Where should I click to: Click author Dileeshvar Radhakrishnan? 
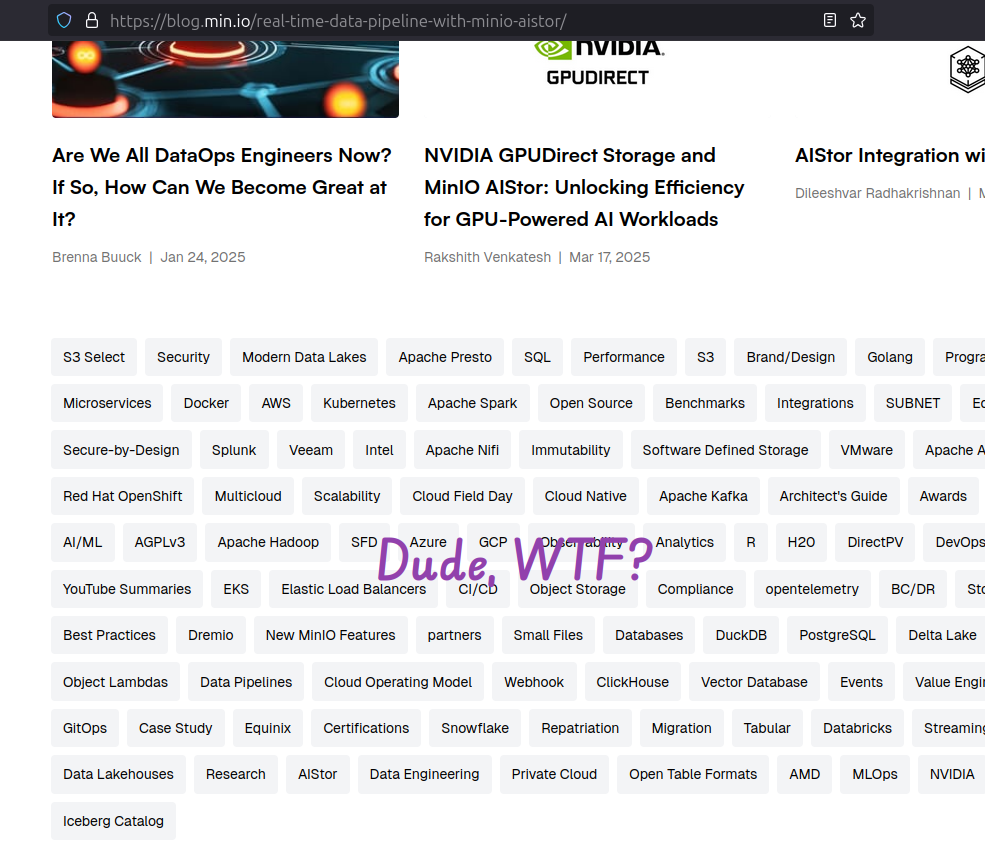click(x=878, y=193)
